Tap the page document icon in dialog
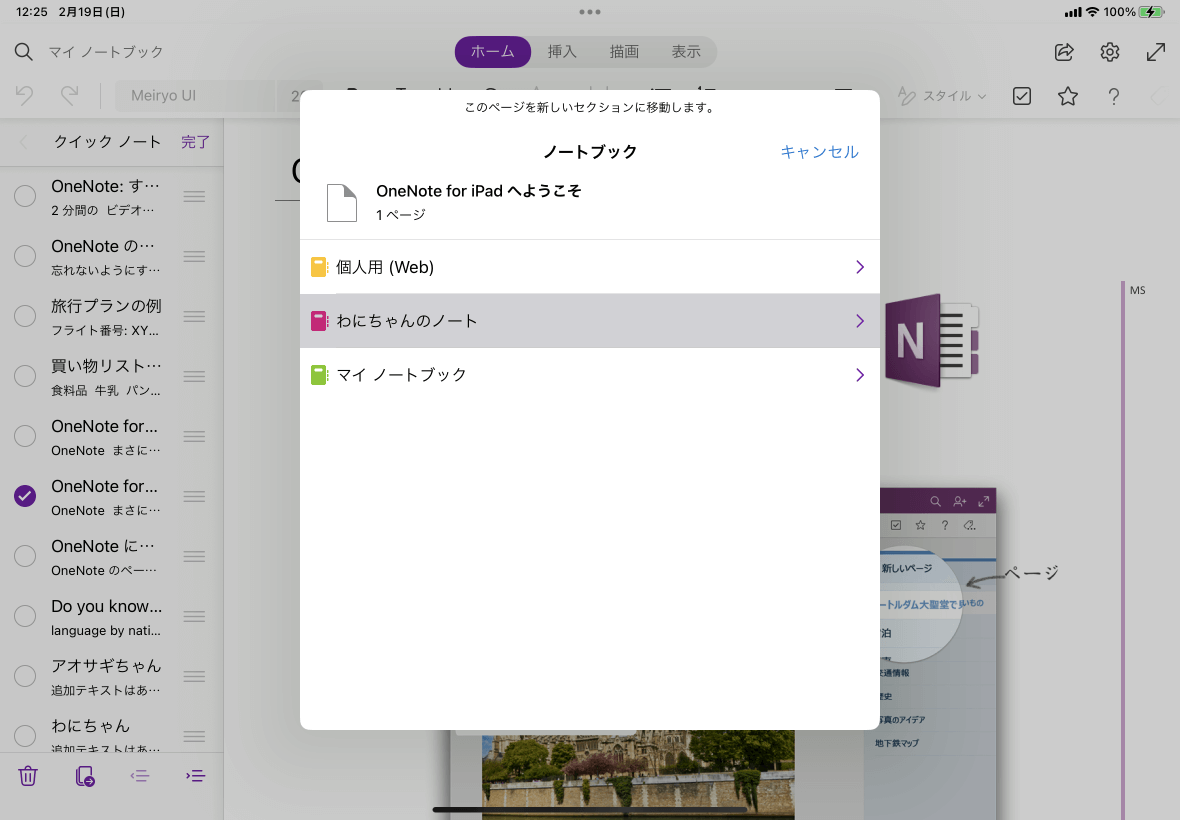 tap(342, 202)
